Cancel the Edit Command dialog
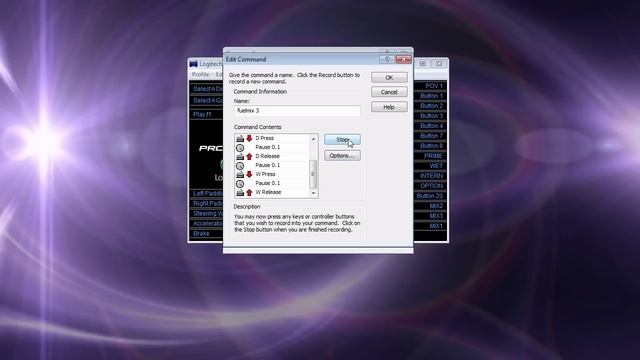 (x=389, y=92)
